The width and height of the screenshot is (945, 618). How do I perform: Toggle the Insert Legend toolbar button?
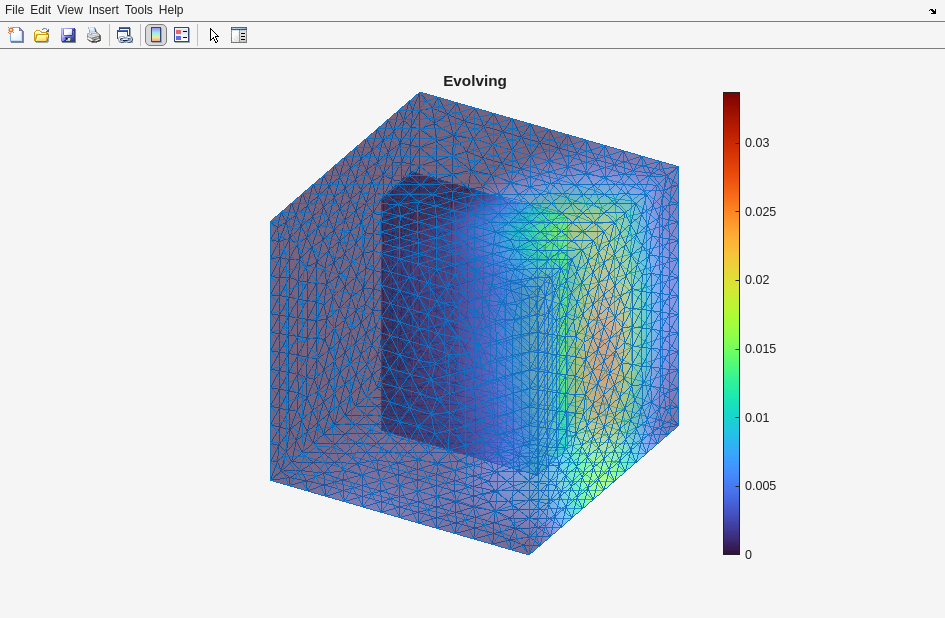[181, 35]
